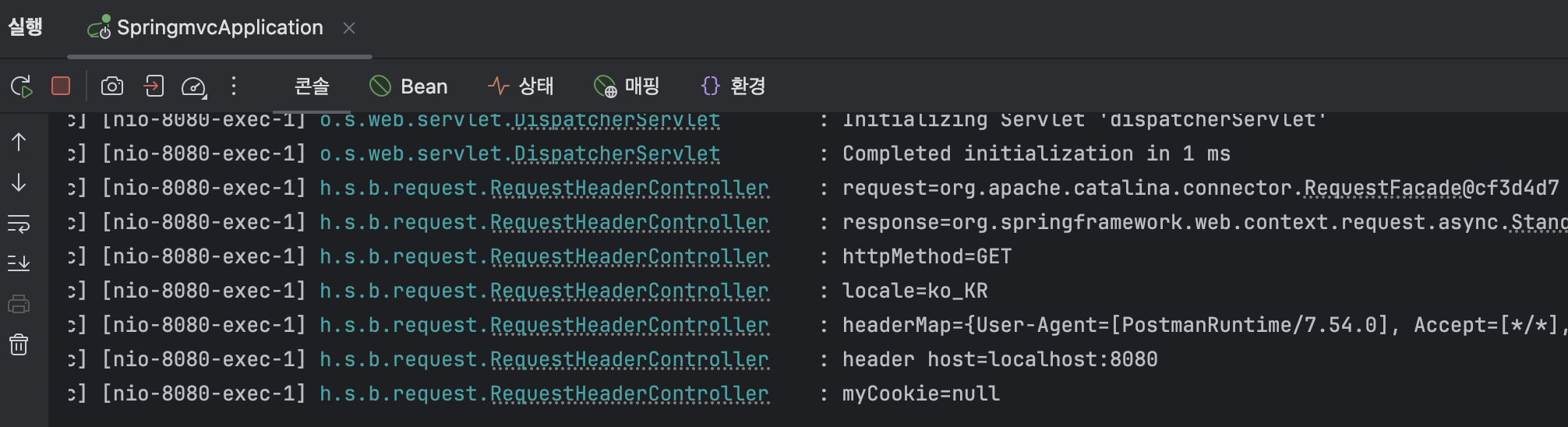
Task: Open the three-dot more actions menu
Action: [x=234, y=86]
